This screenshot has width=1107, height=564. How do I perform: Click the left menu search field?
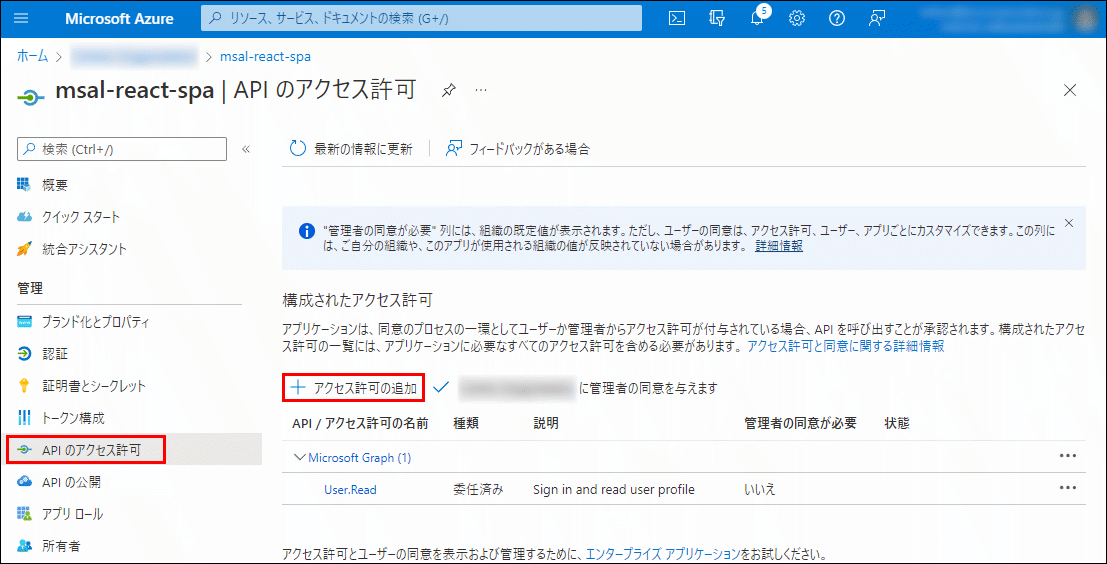(121, 149)
